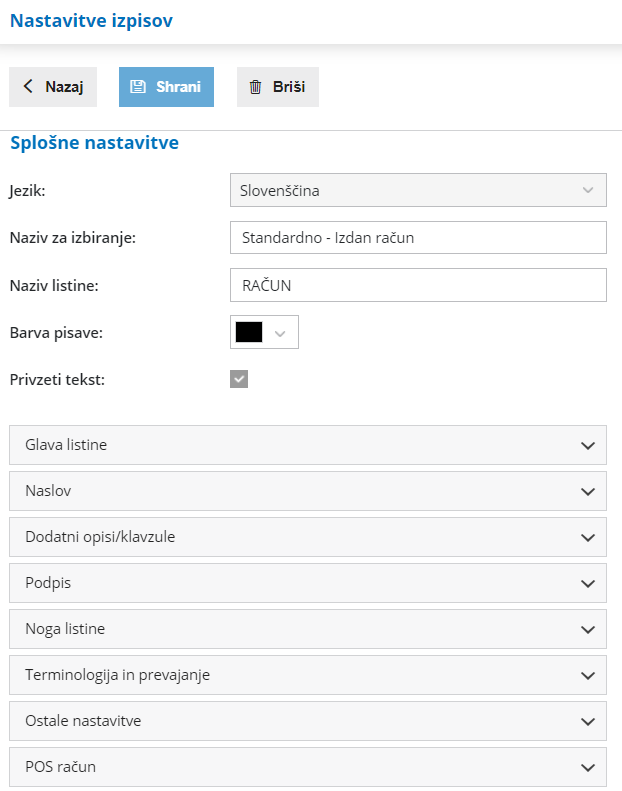The image size is (622, 791).
Task: Expand the Podpis section
Action: pos(308,583)
